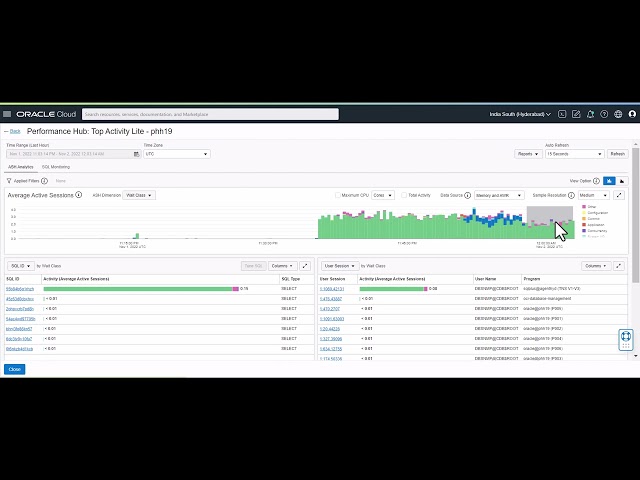Open Columns dropdown in User Session table

596,266
